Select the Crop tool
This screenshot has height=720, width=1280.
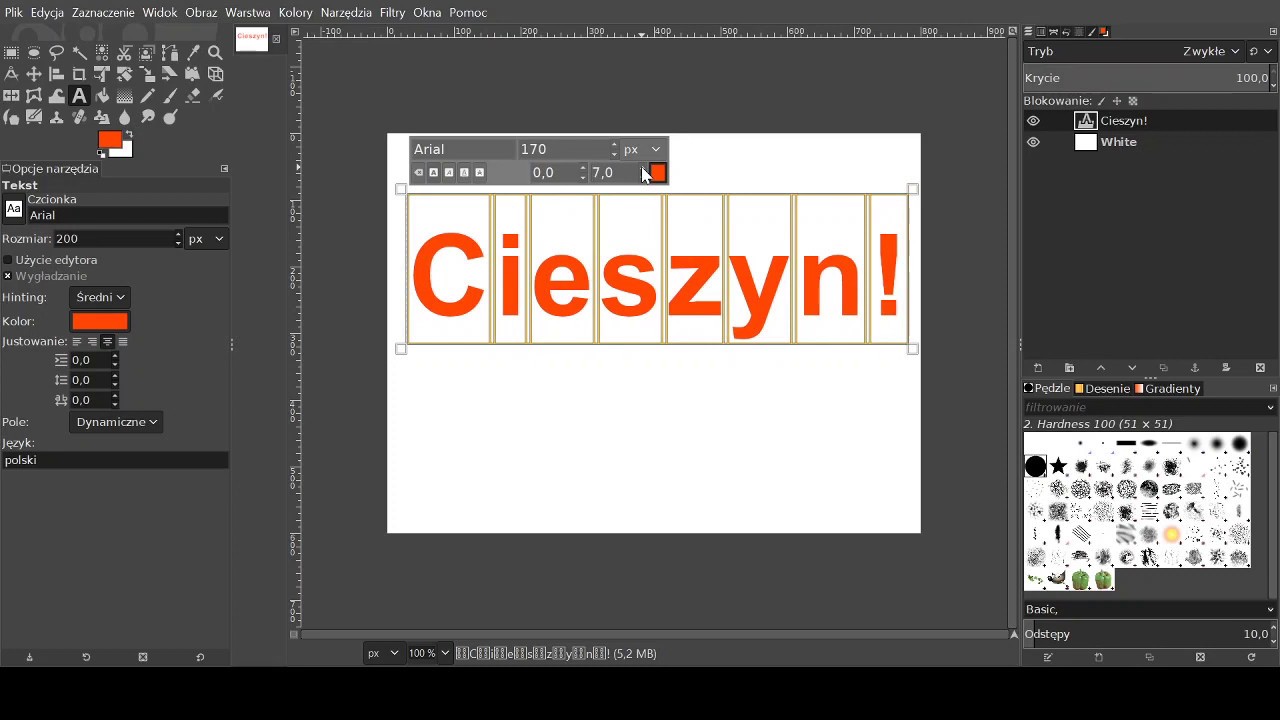point(79,74)
